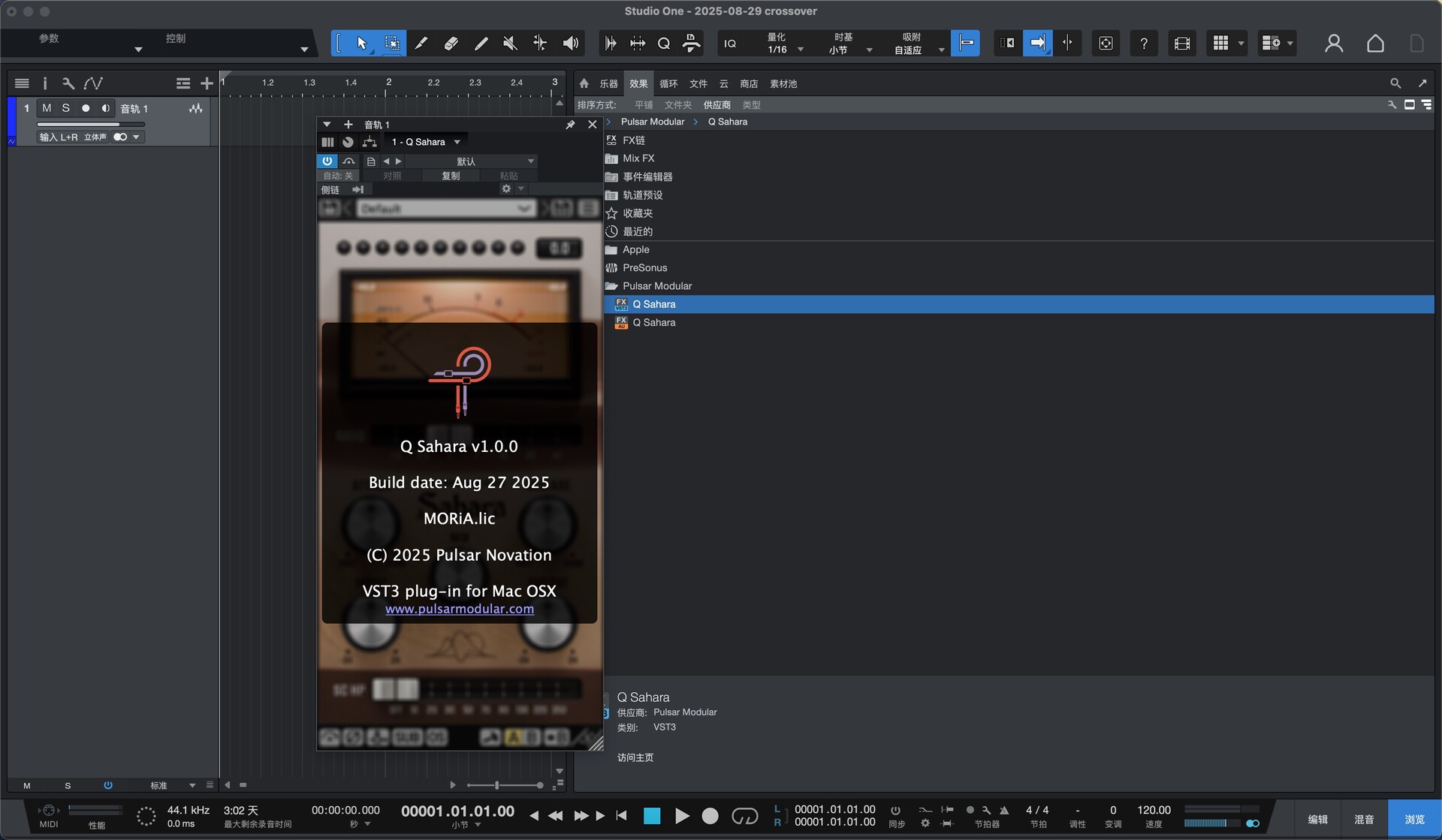Open the user account profile icon

tap(1334, 44)
